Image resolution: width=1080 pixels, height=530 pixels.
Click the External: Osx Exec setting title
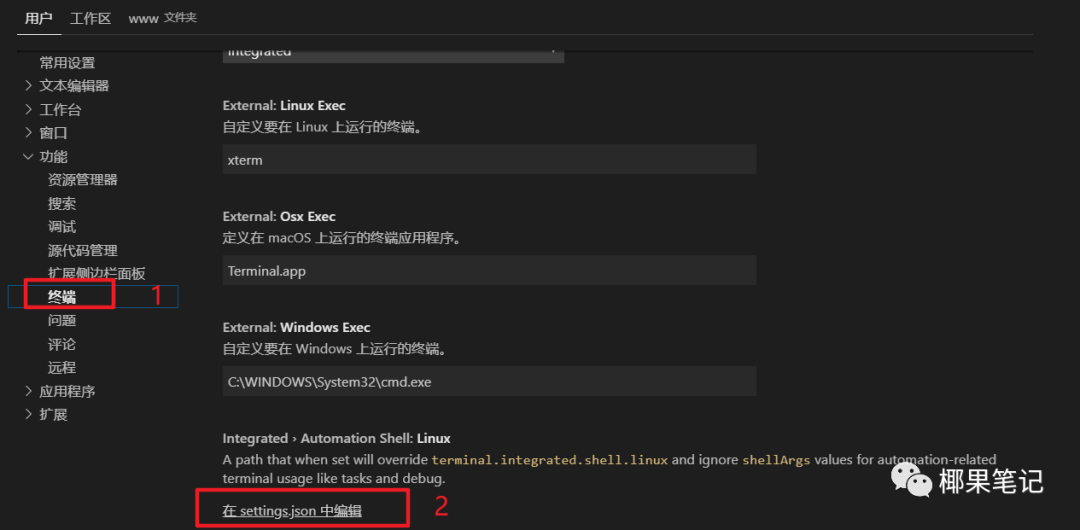click(279, 216)
